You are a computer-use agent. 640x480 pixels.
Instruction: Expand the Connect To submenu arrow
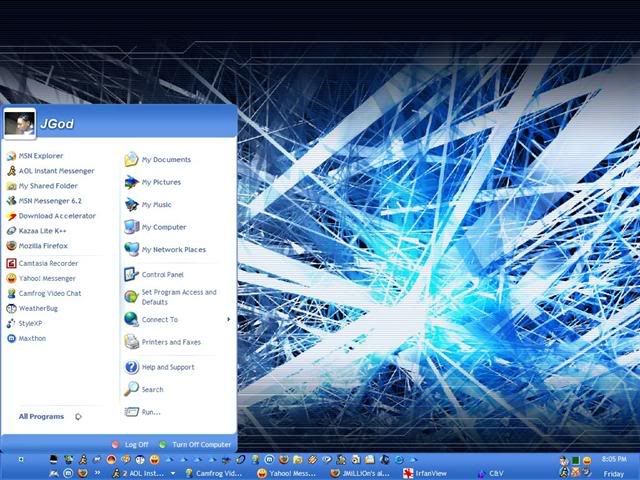coord(229,319)
